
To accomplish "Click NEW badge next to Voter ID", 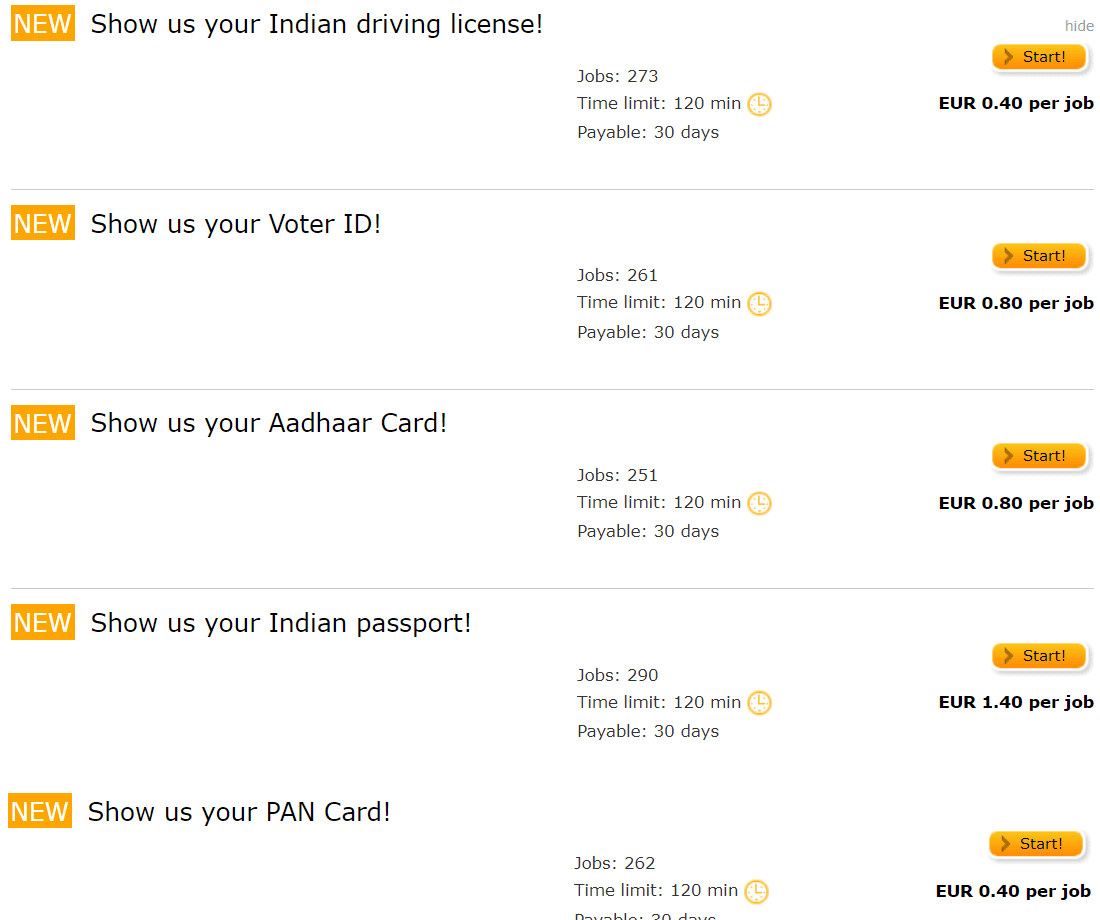I will click(43, 223).
